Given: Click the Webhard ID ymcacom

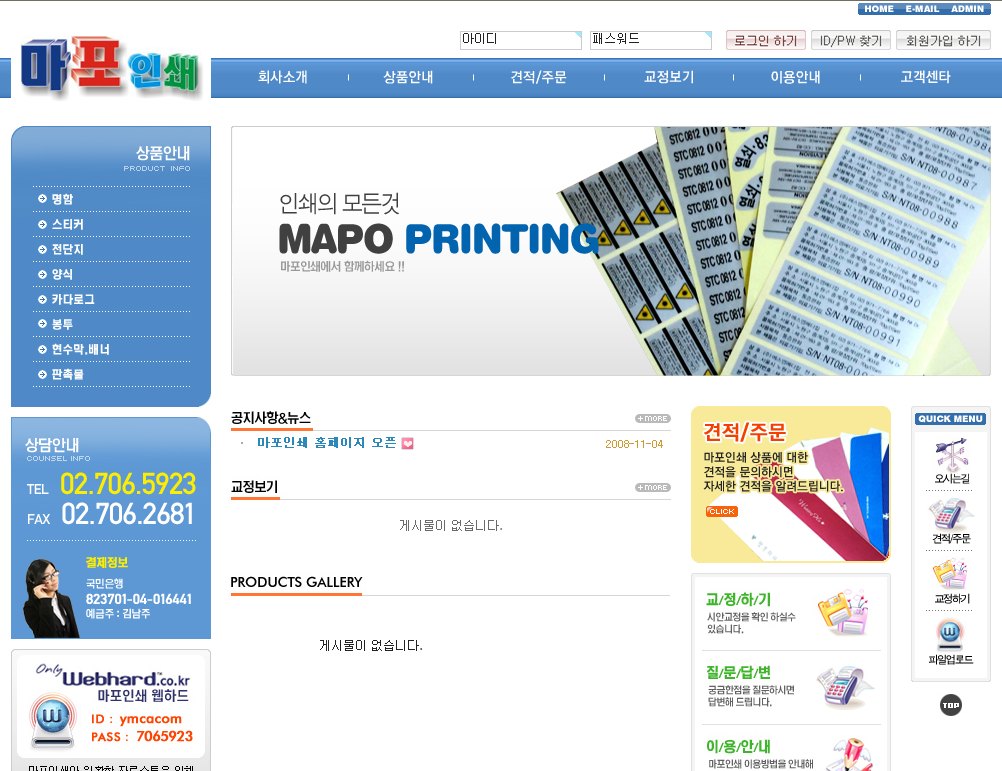Looking at the screenshot, I should point(151,719).
